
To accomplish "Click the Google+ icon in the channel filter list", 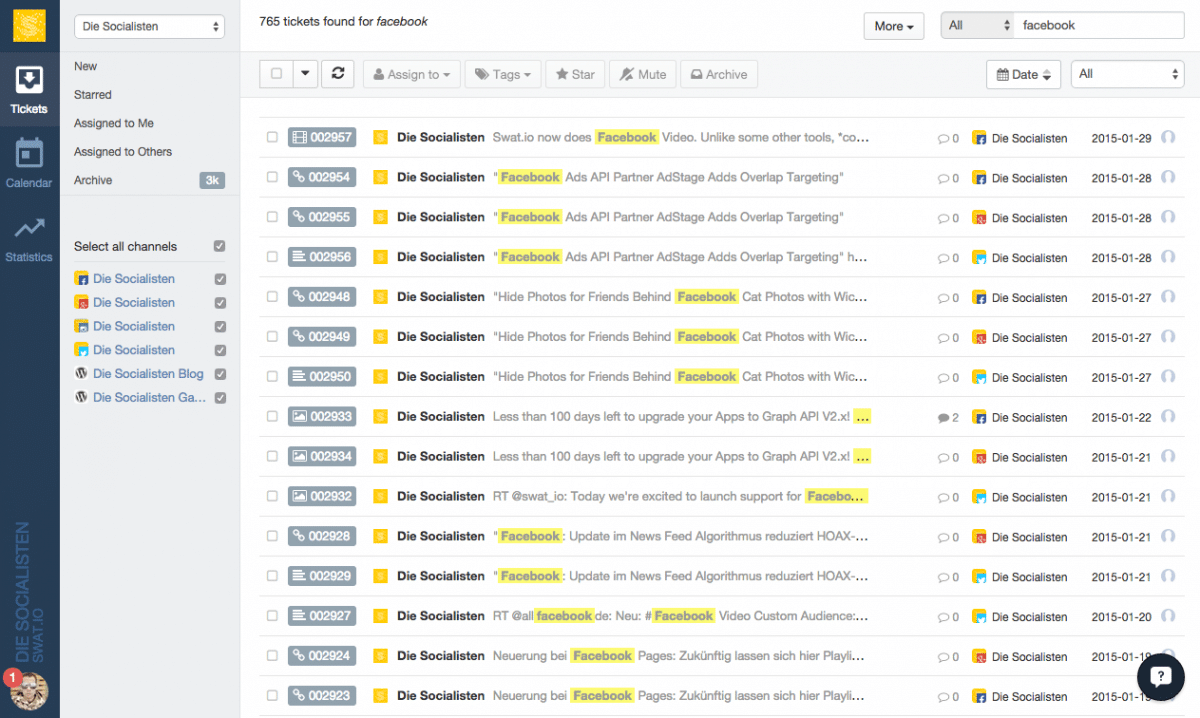I will [x=82, y=303].
